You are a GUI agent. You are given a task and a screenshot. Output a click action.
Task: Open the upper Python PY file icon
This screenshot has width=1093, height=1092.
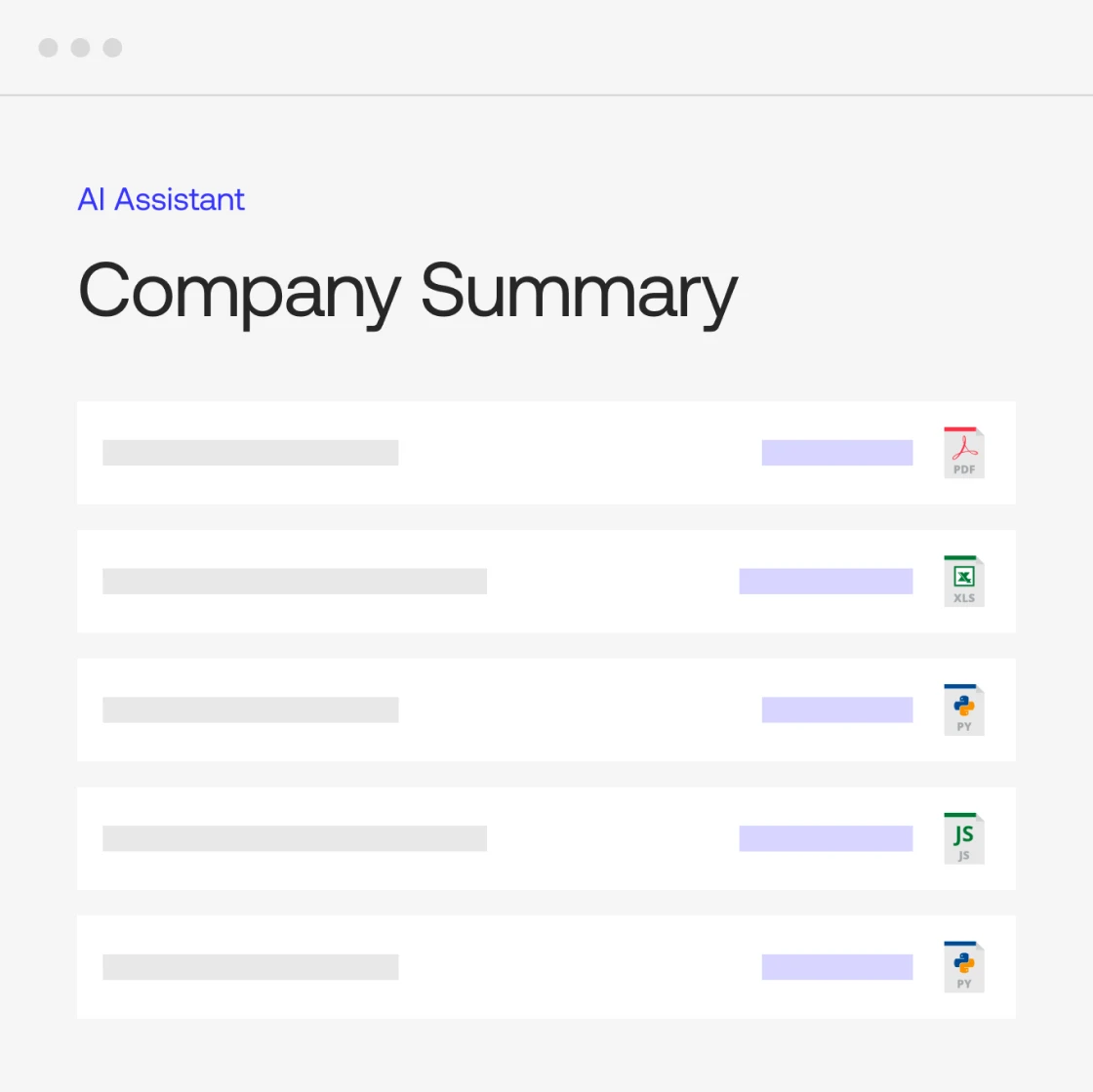point(963,710)
